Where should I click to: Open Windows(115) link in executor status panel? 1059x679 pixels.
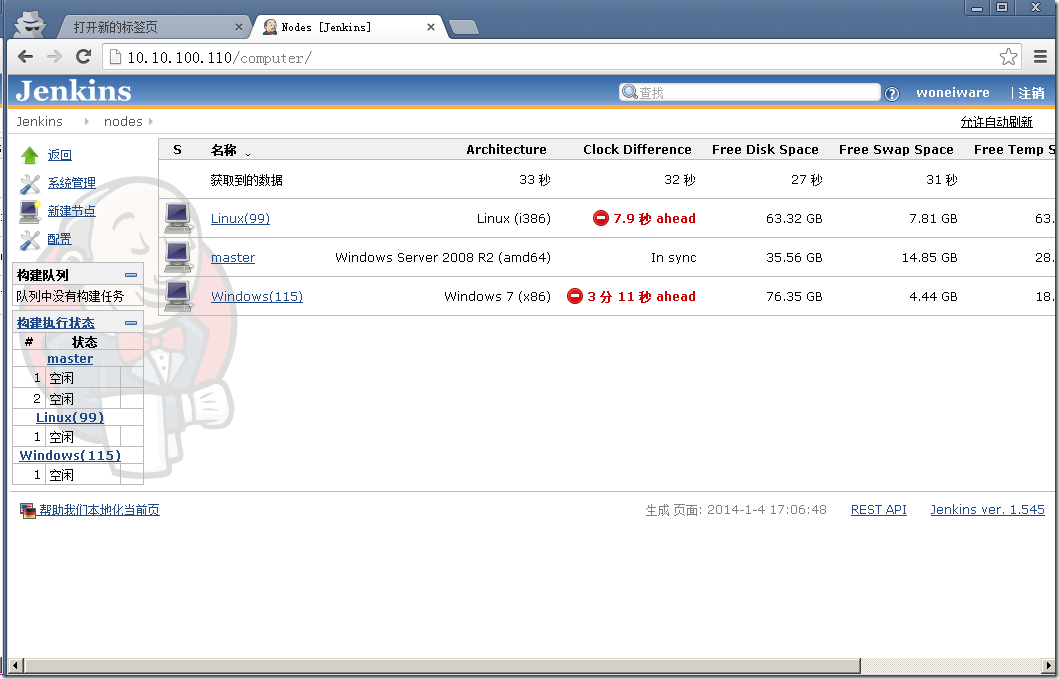tap(70, 455)
